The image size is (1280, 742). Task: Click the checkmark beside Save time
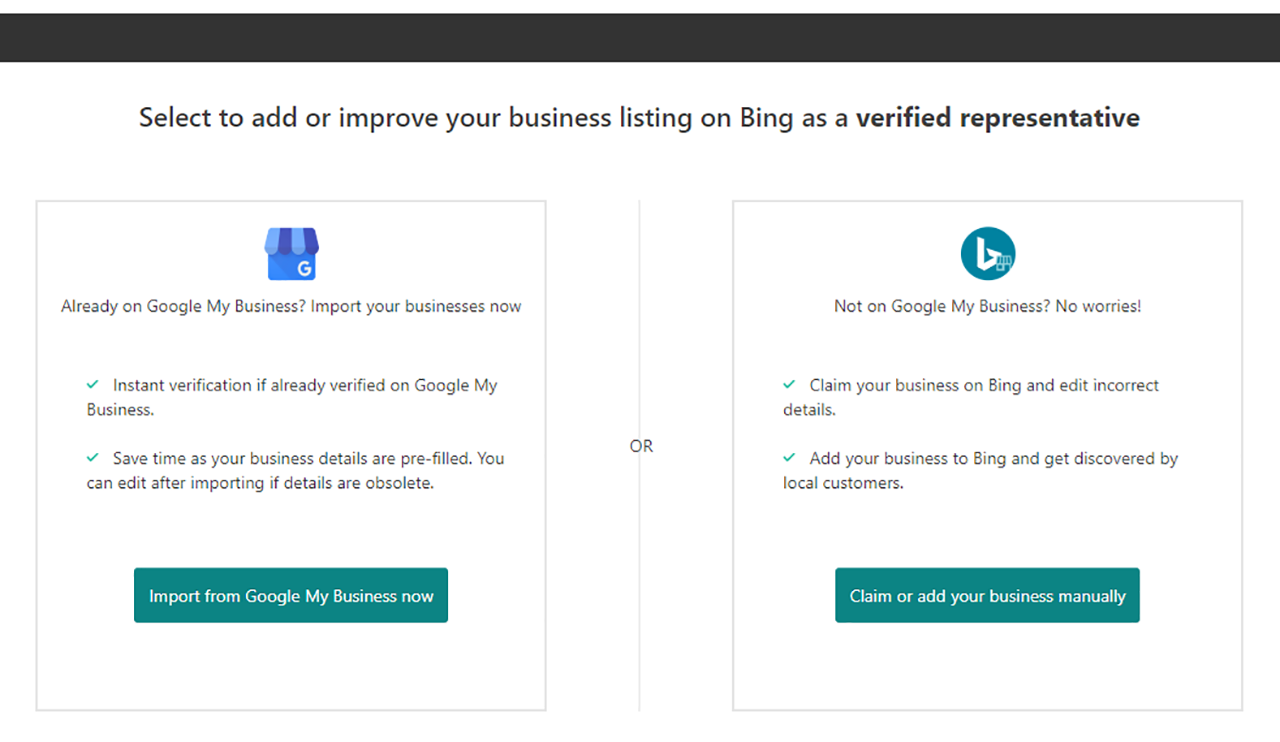(x=92, y=457)
